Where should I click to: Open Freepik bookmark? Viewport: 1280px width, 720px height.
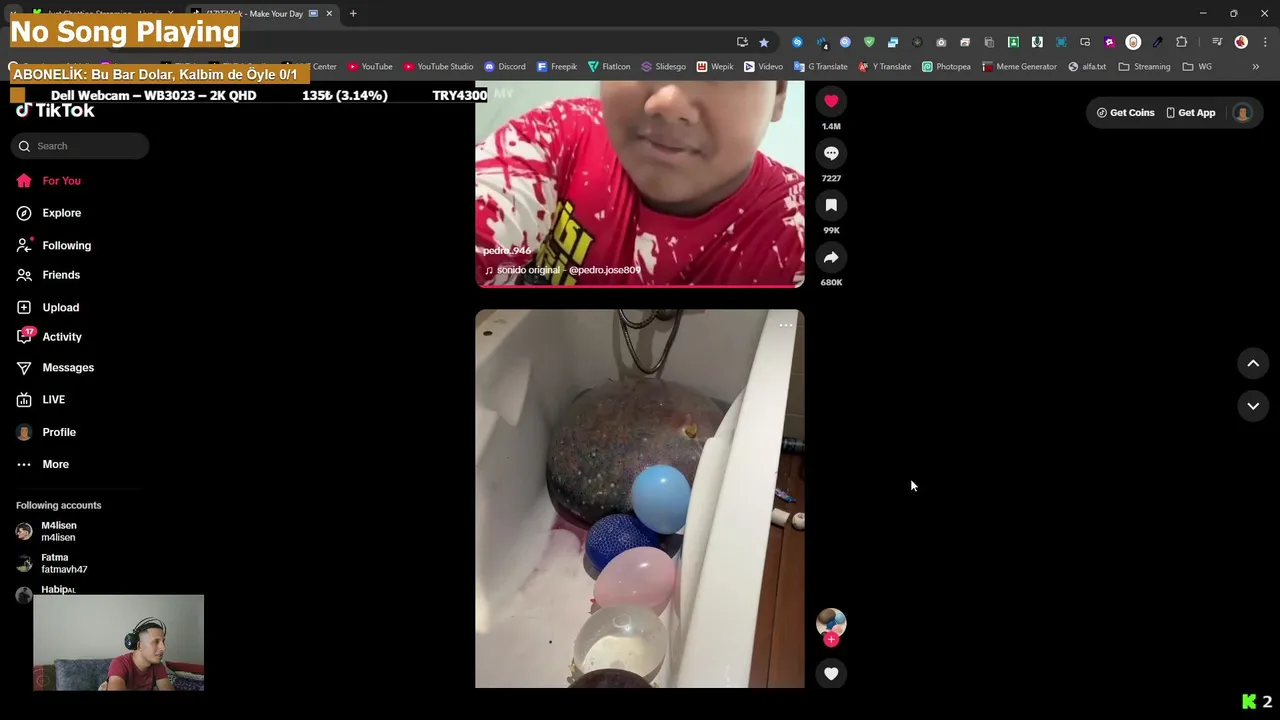(x=557, y=67)
